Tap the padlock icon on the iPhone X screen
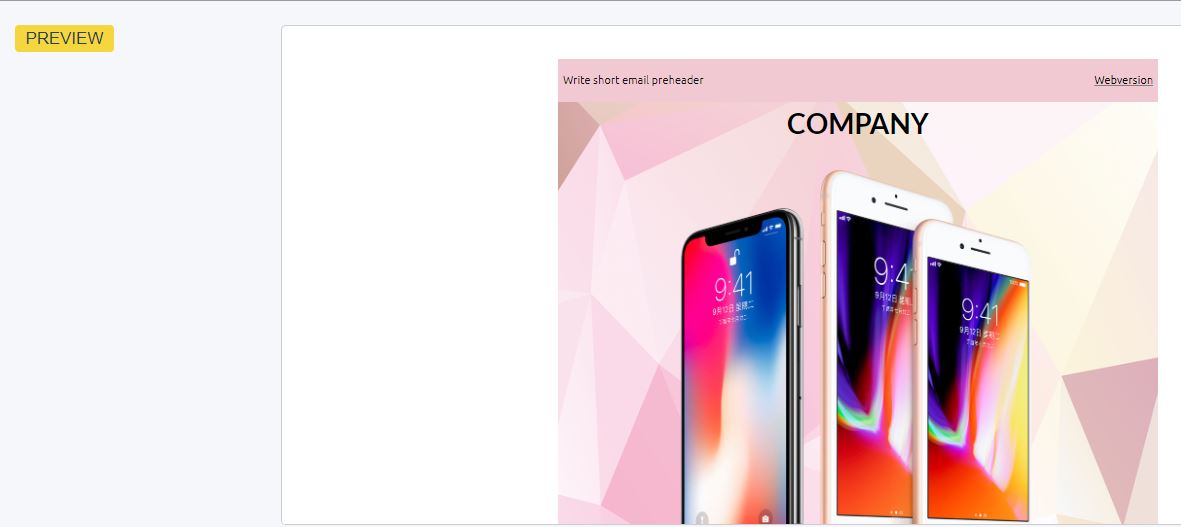Viewport: 1181px width, 527px height. [734, 257]
